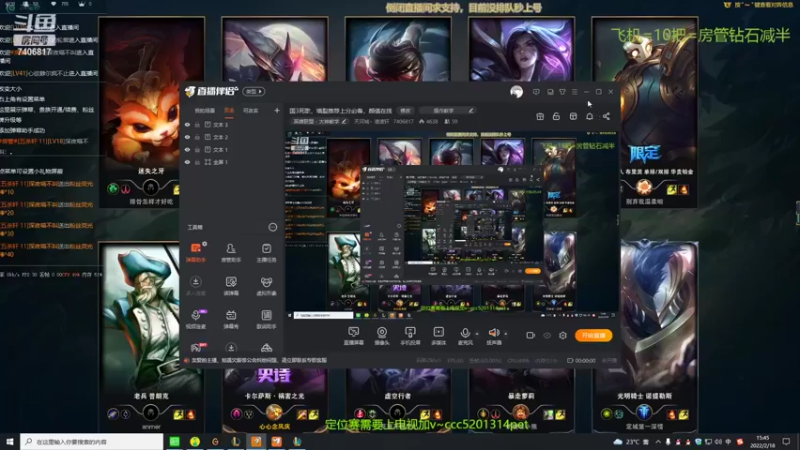Image resolution: width=800 pixels, height=450 pixels.
Task: Open the 虚拟形象 tool
Action: pyautogui.click(x=266, y=286)
